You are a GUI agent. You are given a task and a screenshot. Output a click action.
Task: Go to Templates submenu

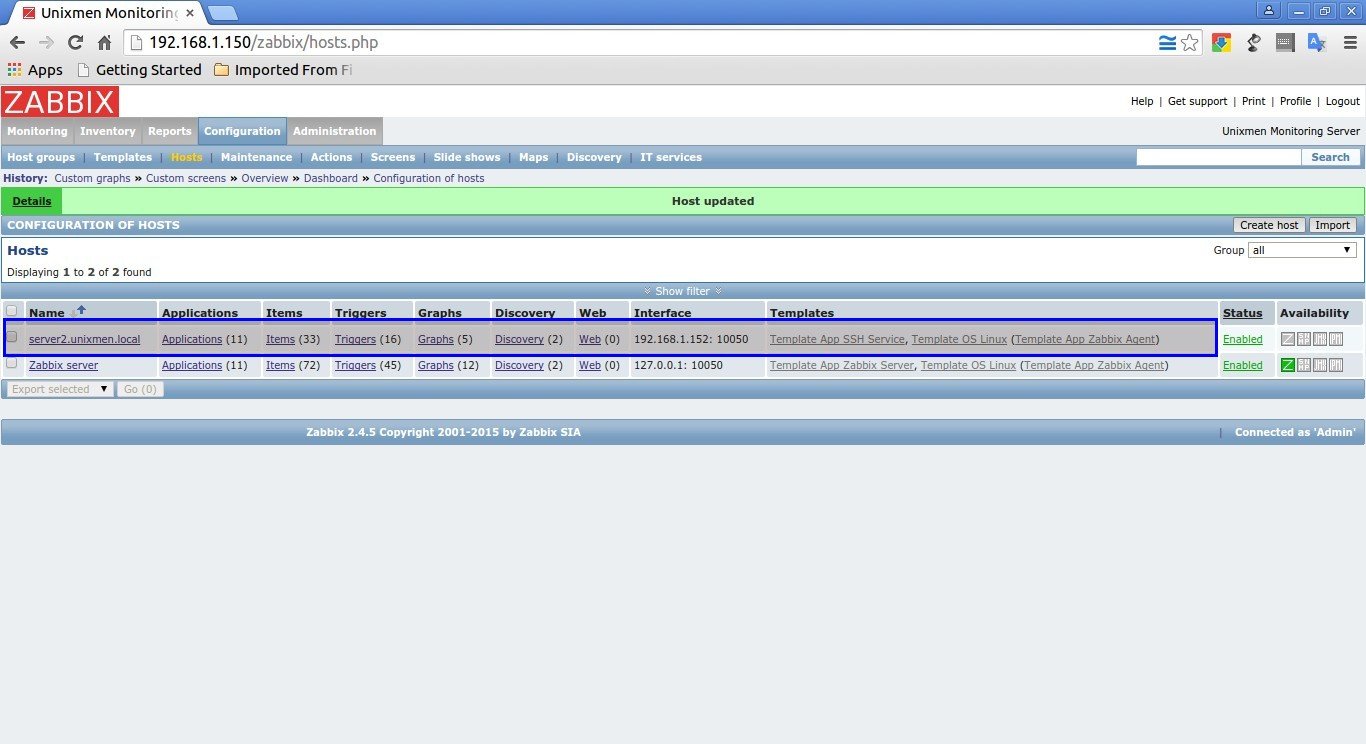[123, 157]
